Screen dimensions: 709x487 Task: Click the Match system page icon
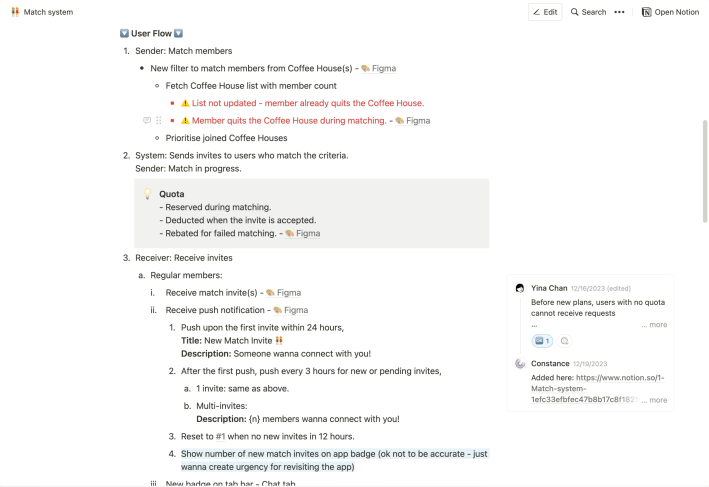[15, 12]
